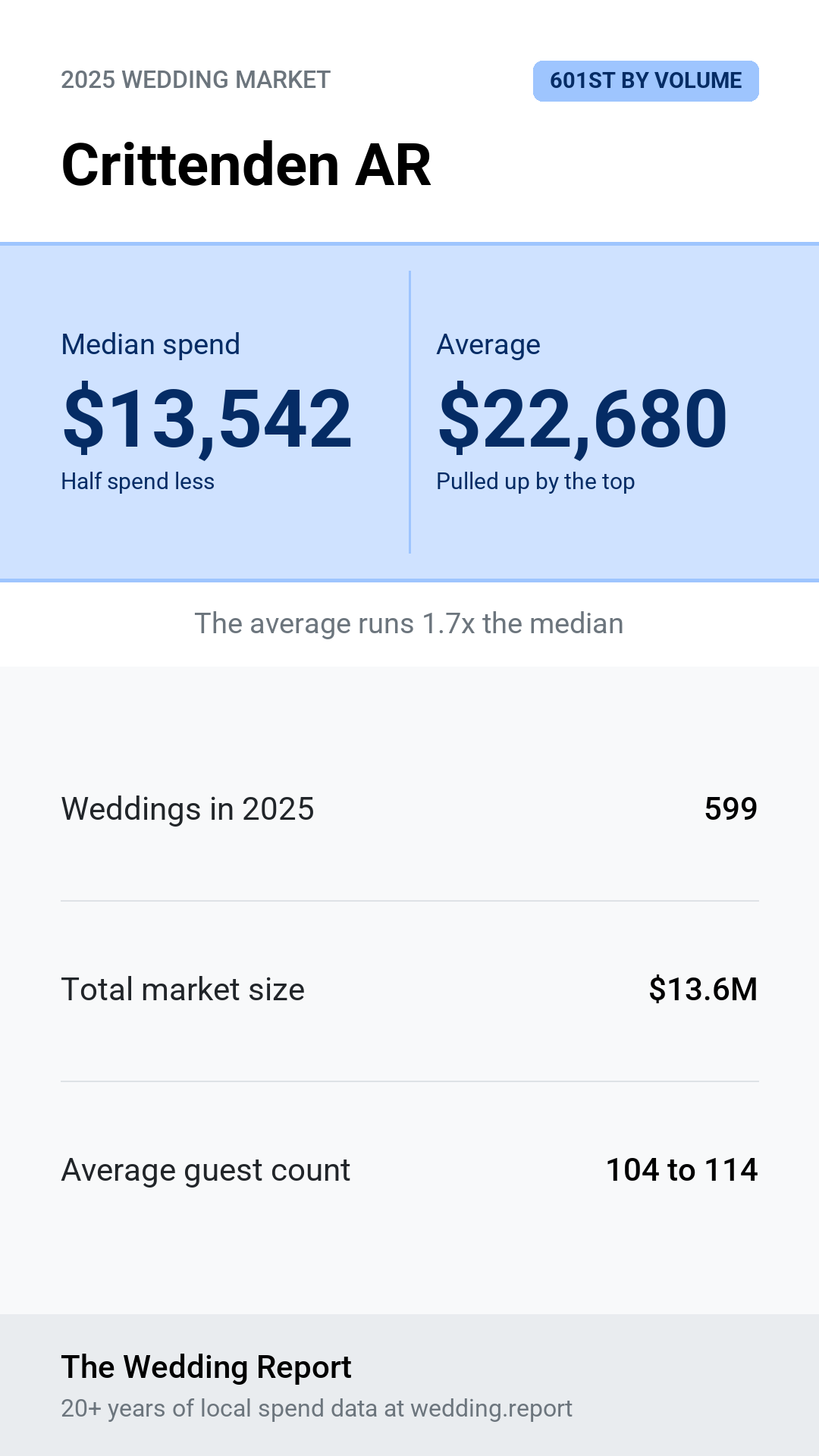Click the Half spend less caption
The image size is (819, 1456).
click(x=137, y=482)
